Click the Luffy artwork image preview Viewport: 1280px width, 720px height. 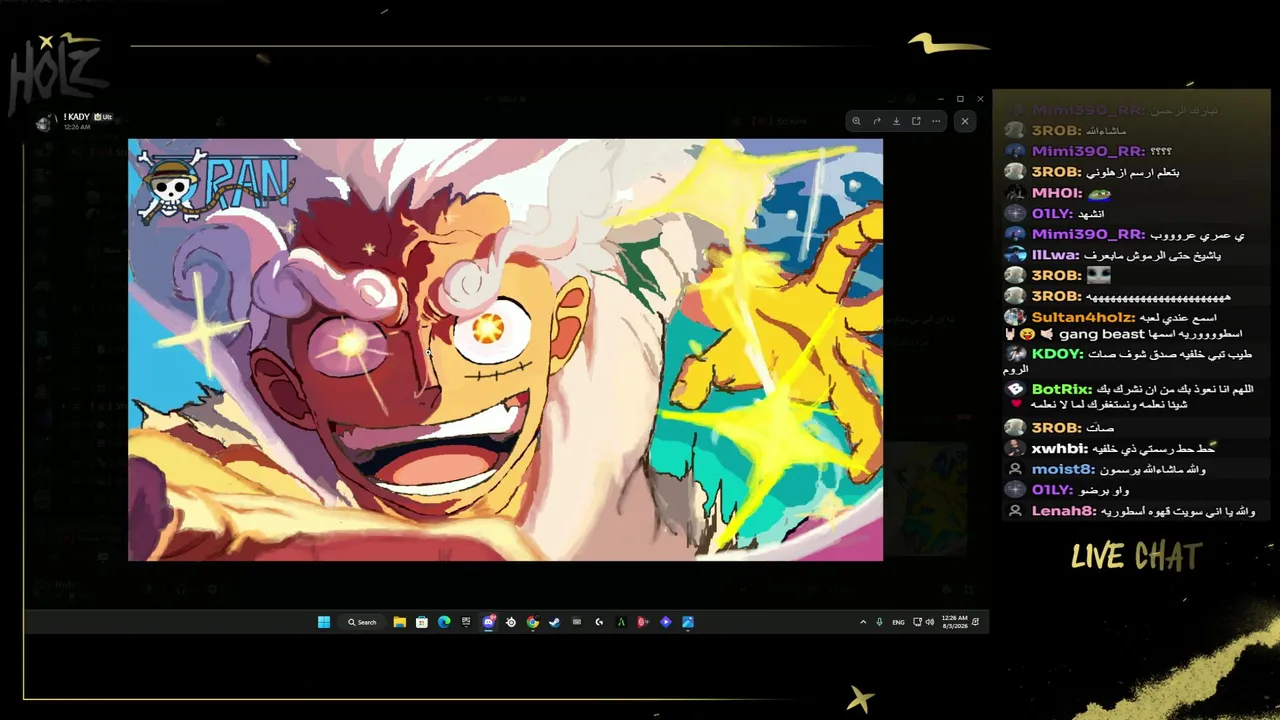point(505,349)
